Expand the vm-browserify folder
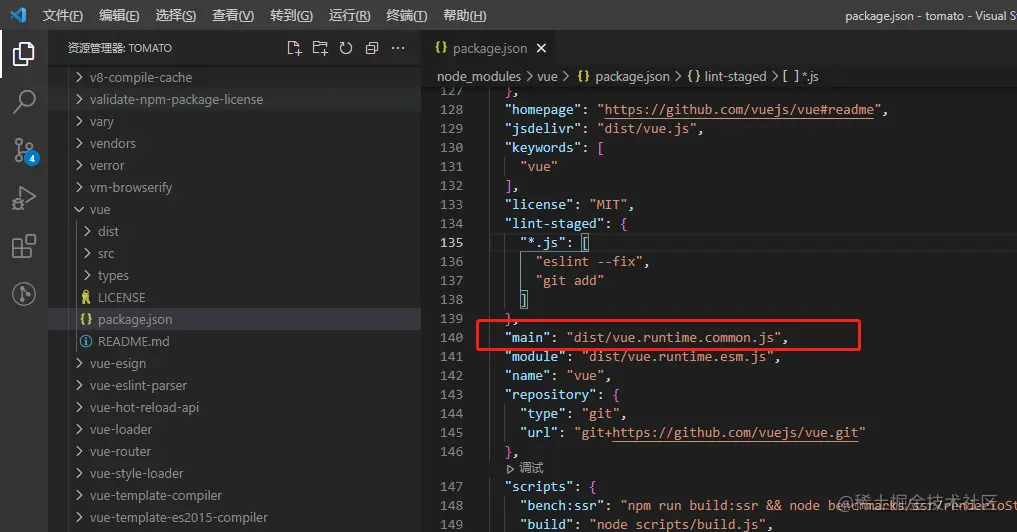 pos(234,187)
